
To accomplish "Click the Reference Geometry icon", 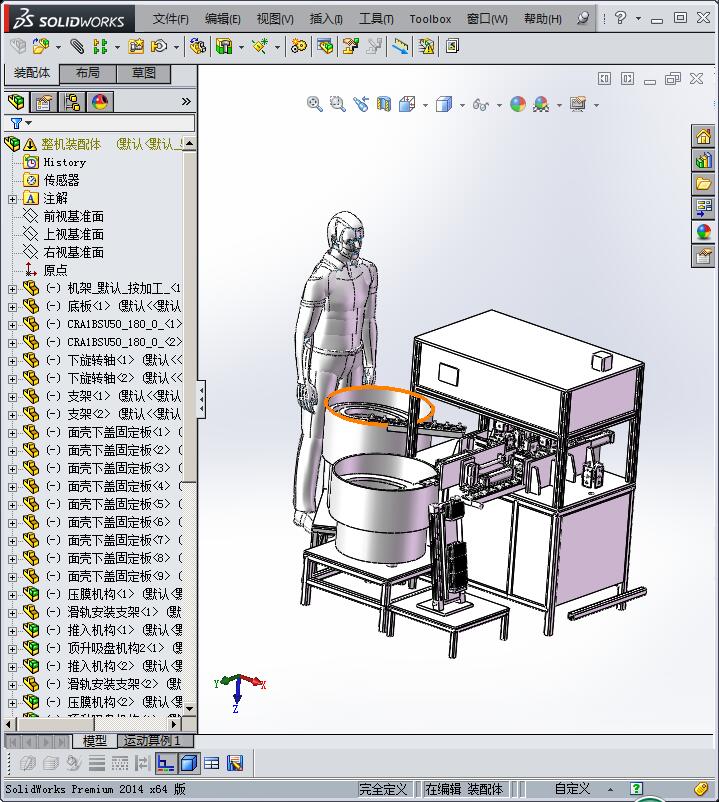I will coord(260,47).
